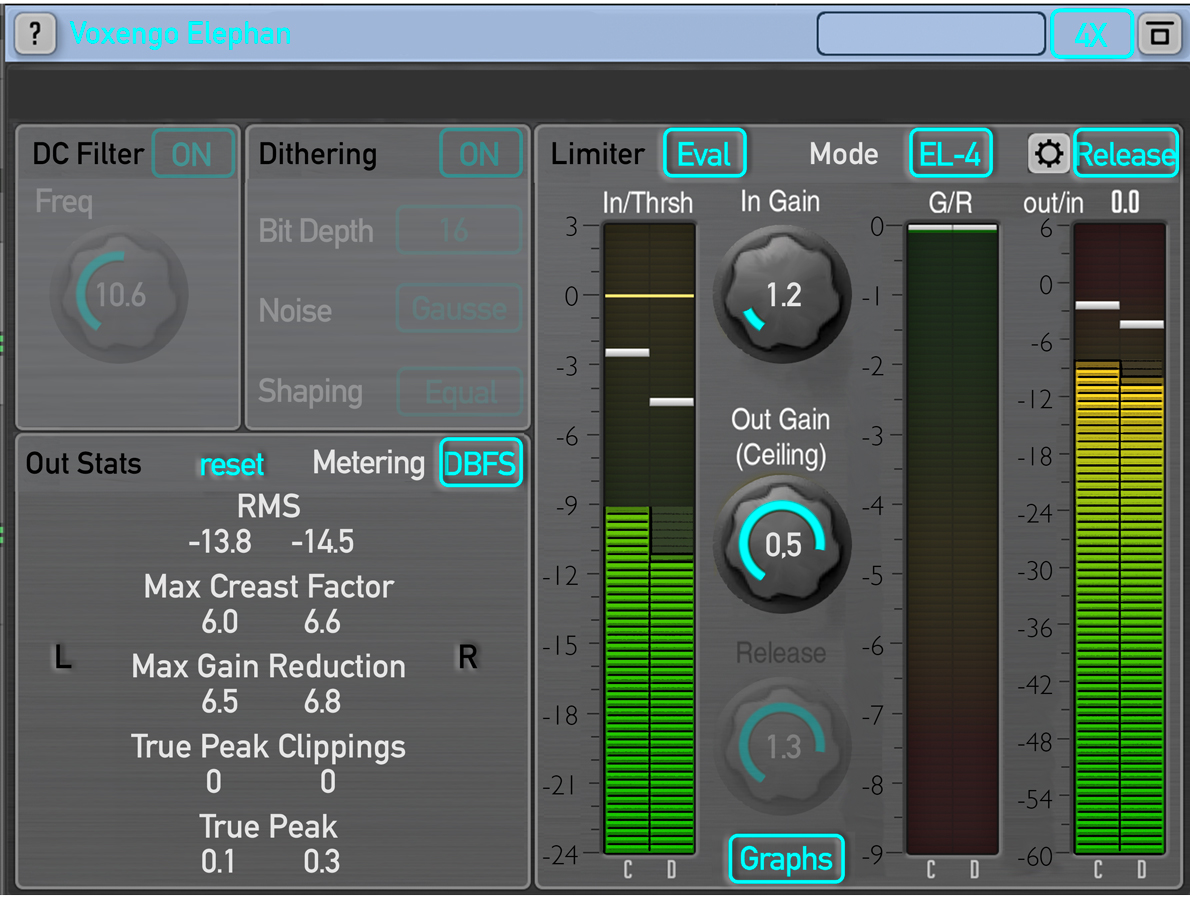Viewport: 1190px width, 897px height.
Task: Open limiter settings gear icon
Action: click(x=1049, y=154)
